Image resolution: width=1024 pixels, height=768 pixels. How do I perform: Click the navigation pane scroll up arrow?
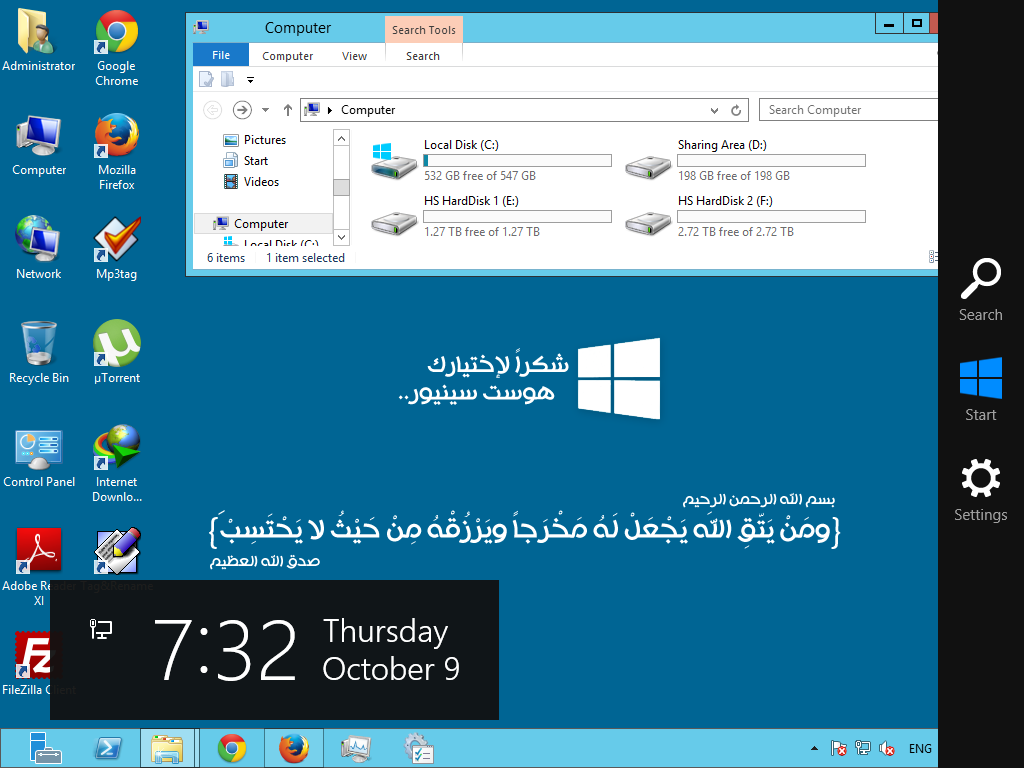pos(342,138)
